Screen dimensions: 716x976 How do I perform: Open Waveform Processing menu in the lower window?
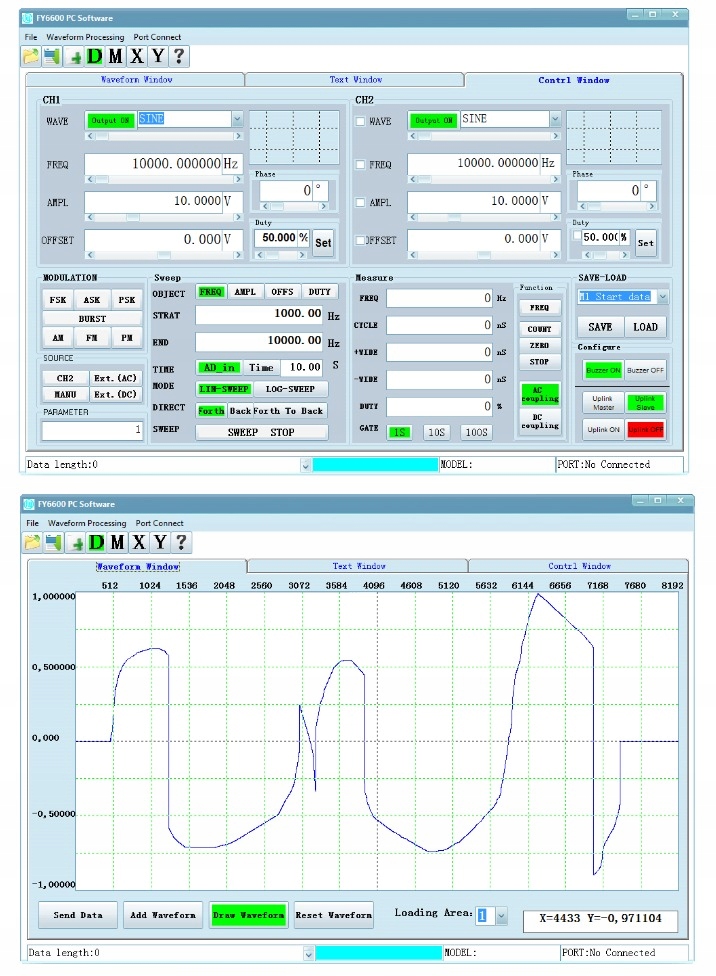87,523
